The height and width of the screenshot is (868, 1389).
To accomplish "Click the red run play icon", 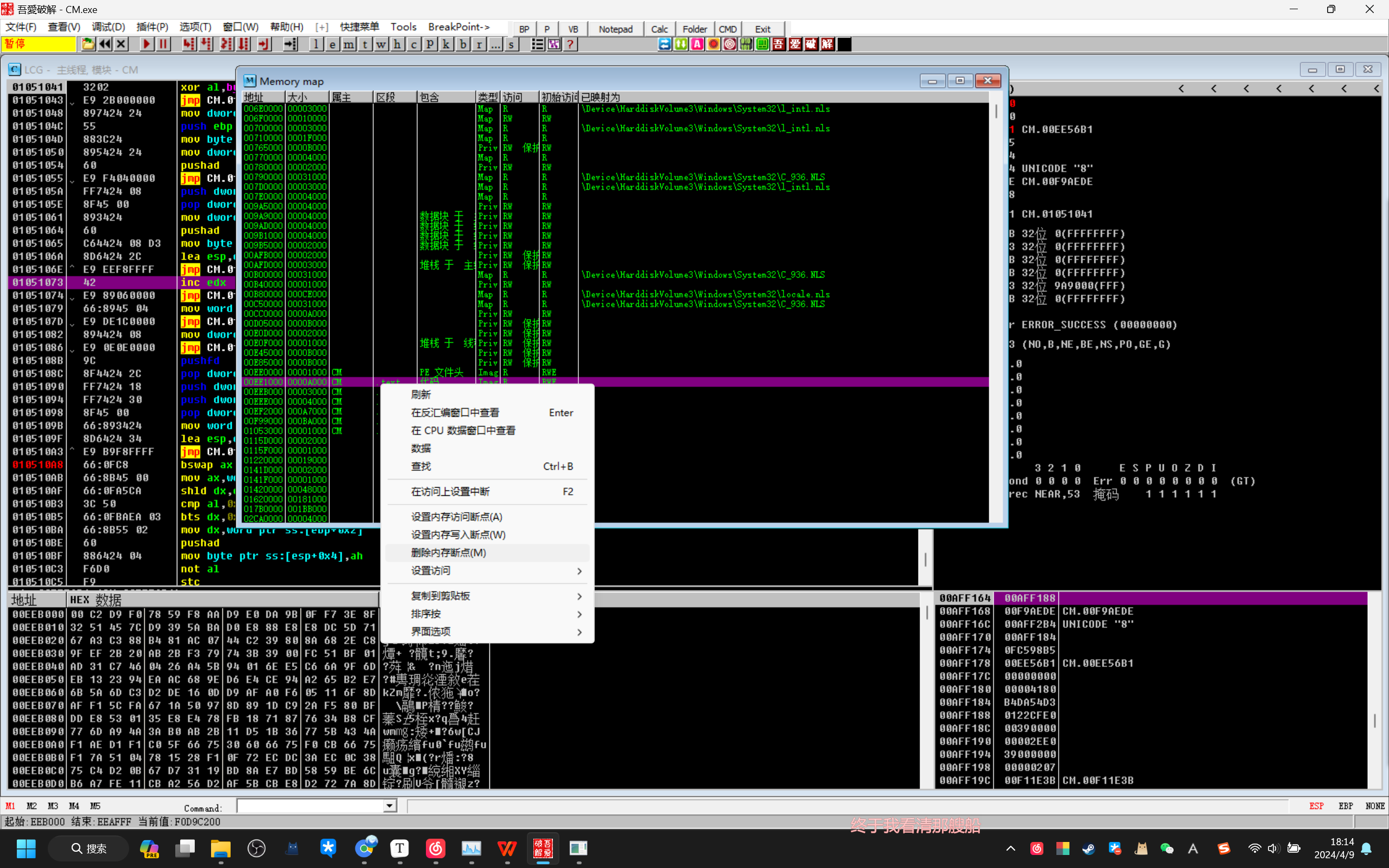I will tap(146, 44).
